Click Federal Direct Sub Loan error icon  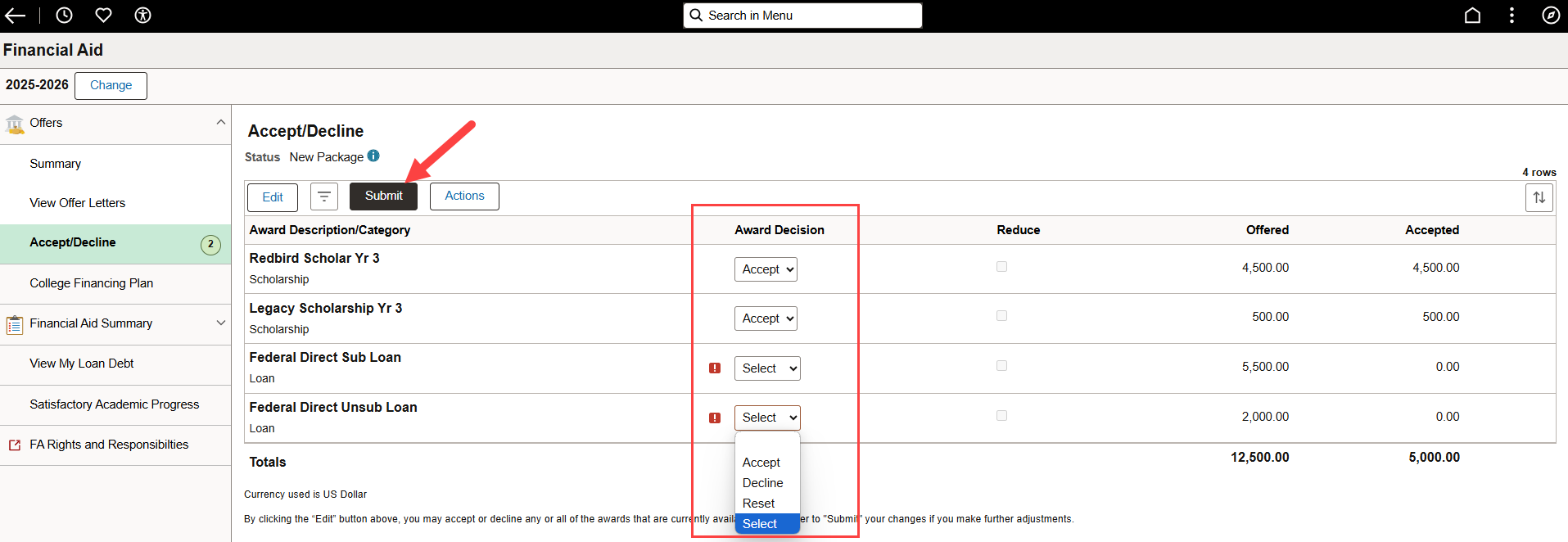coord(715,368)
